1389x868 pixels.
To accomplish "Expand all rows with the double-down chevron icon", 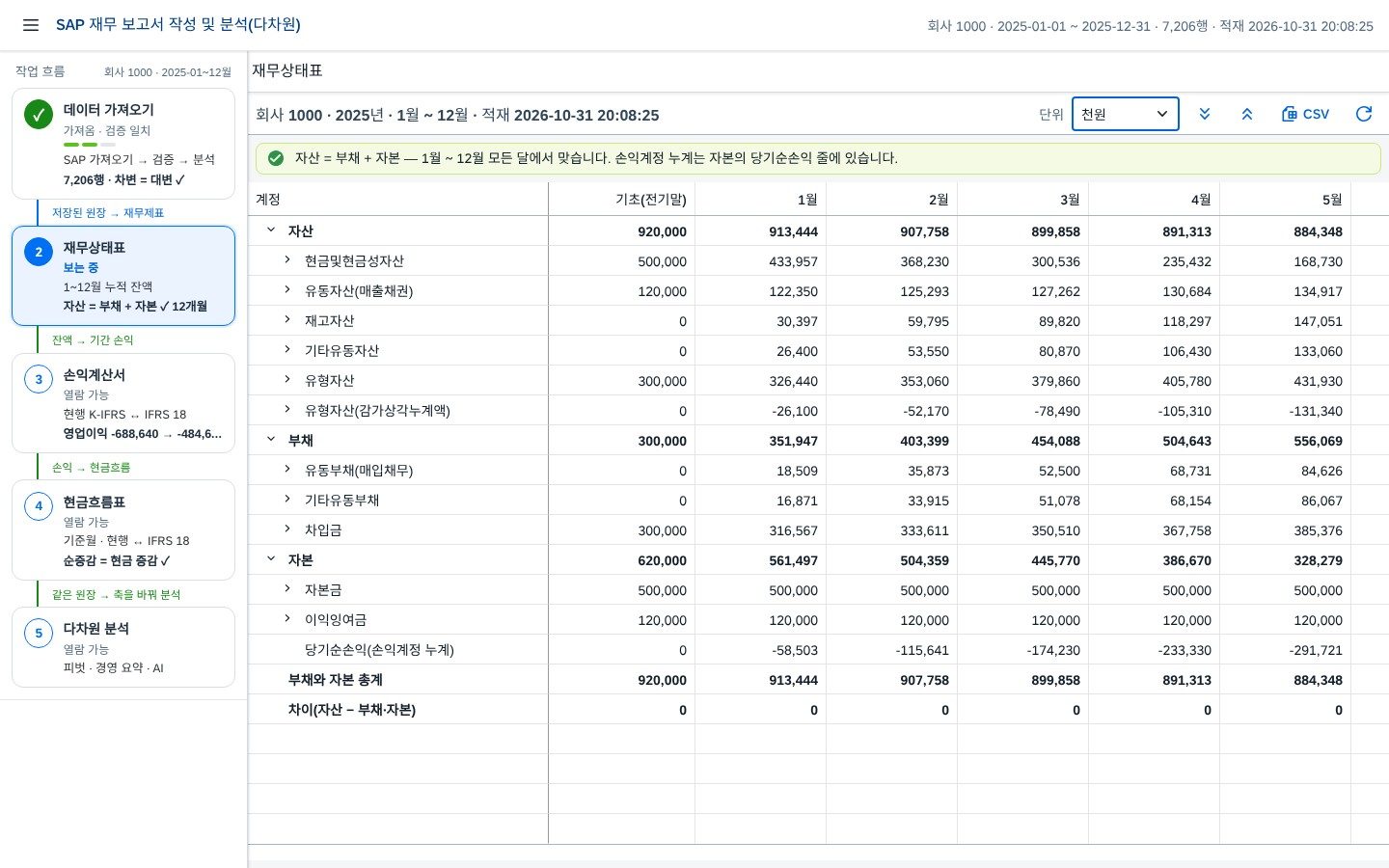I will pyautogui.click(x=1205, y=114).
